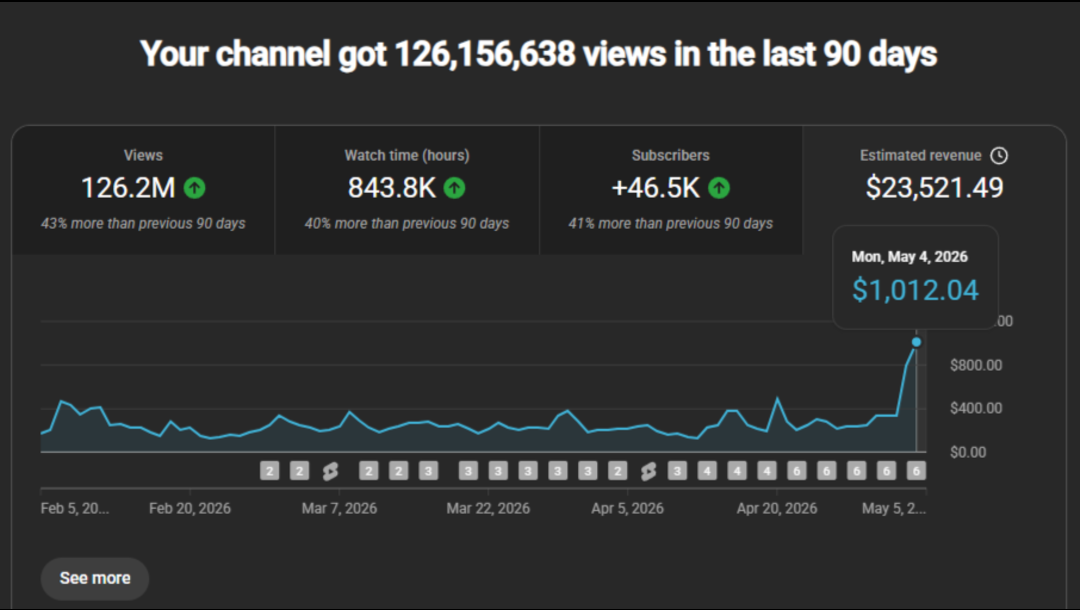
Task: Select the Watch time (hours) tab
Action: [x=407, y=190]
